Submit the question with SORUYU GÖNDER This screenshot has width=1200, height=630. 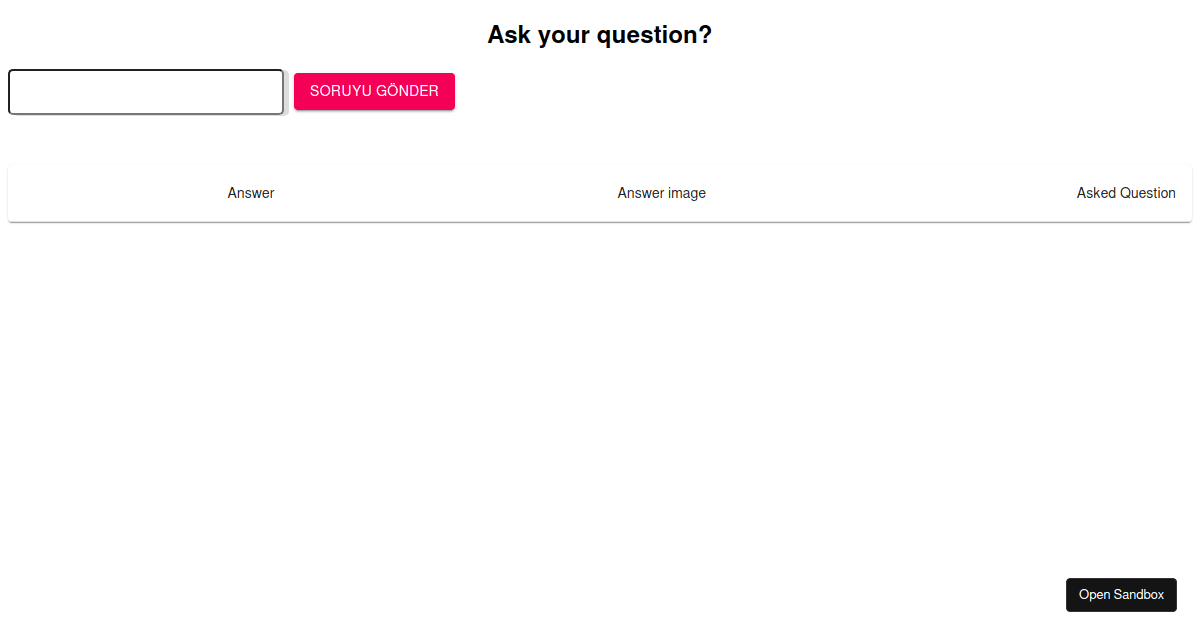pyautogui.click(x=374, y=91)
